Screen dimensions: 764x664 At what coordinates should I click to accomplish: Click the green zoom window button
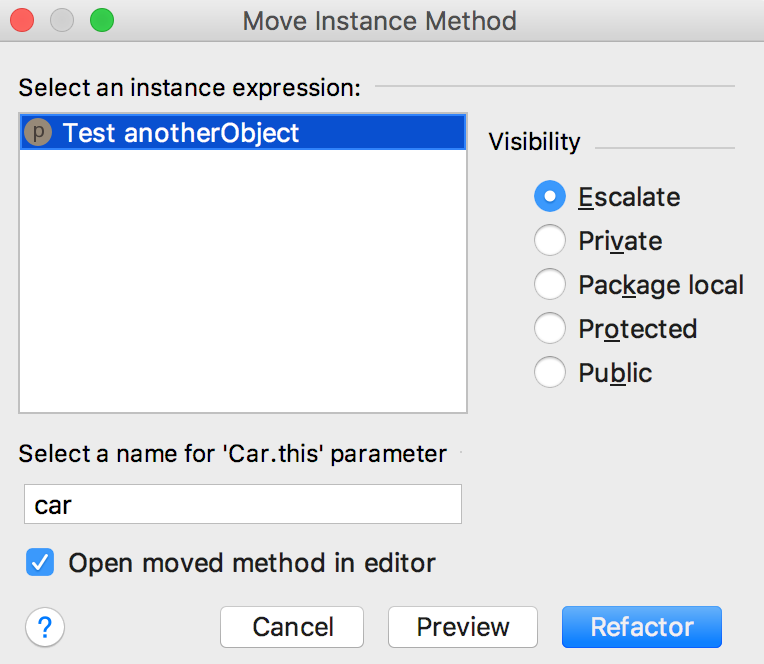(102, 20)
